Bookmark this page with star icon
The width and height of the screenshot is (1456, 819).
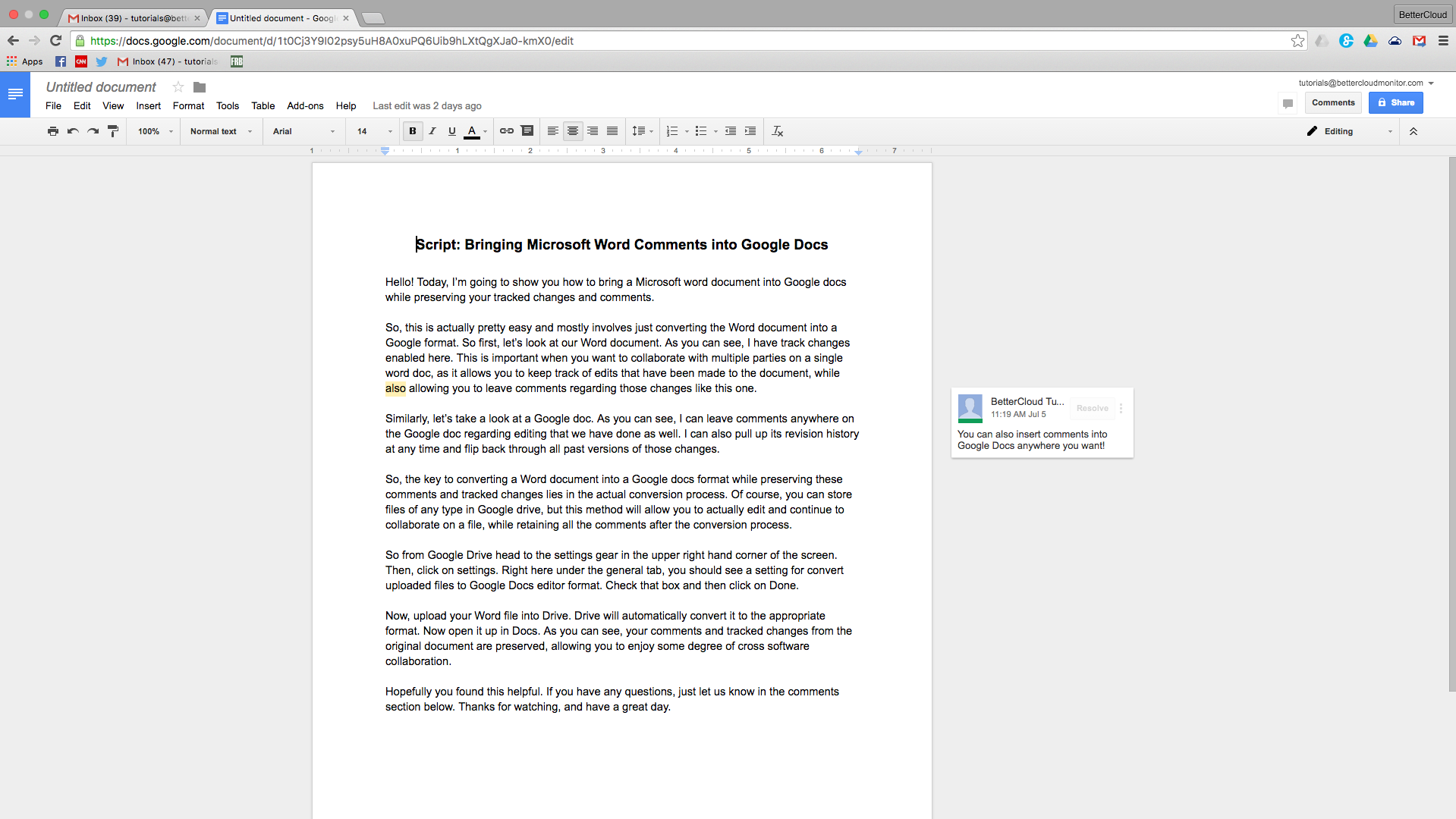pyautogui.click(x=1297, y=41)
